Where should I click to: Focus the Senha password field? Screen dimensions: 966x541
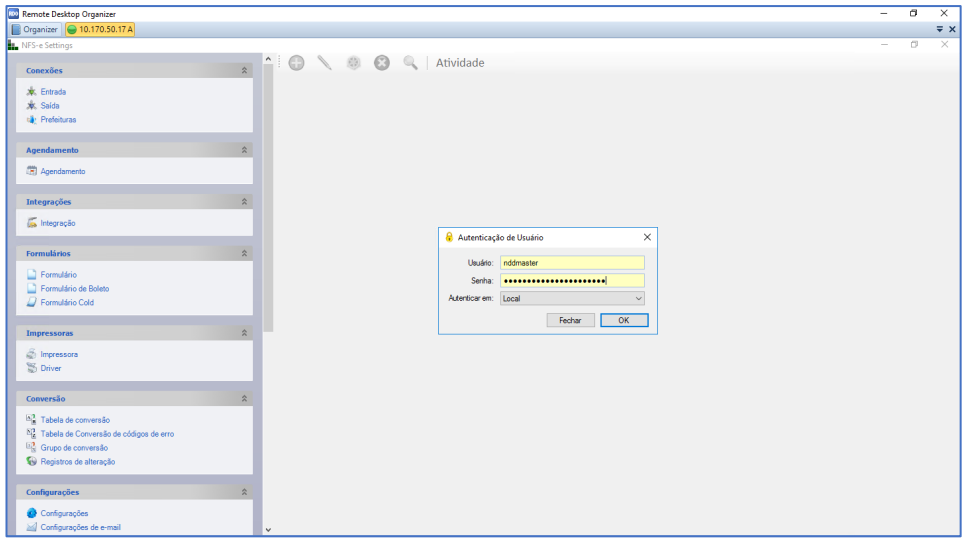pos(572,281)
